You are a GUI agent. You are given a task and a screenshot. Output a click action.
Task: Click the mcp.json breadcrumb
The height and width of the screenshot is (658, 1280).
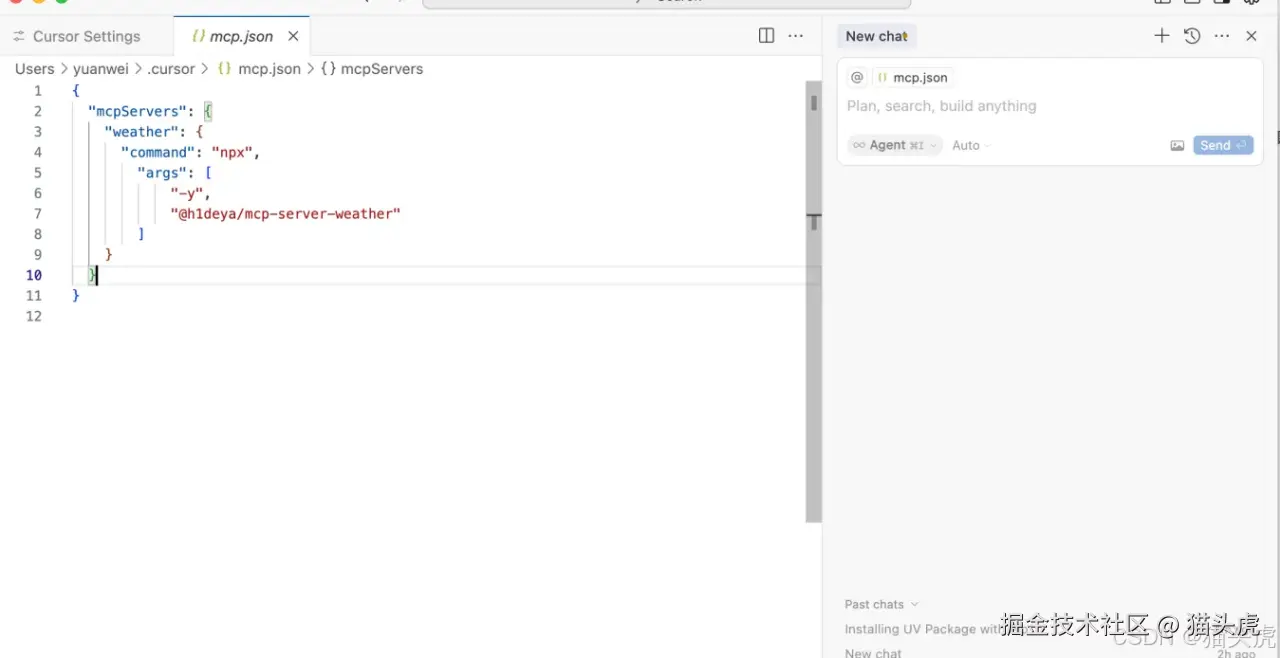(x=259, y=69)
